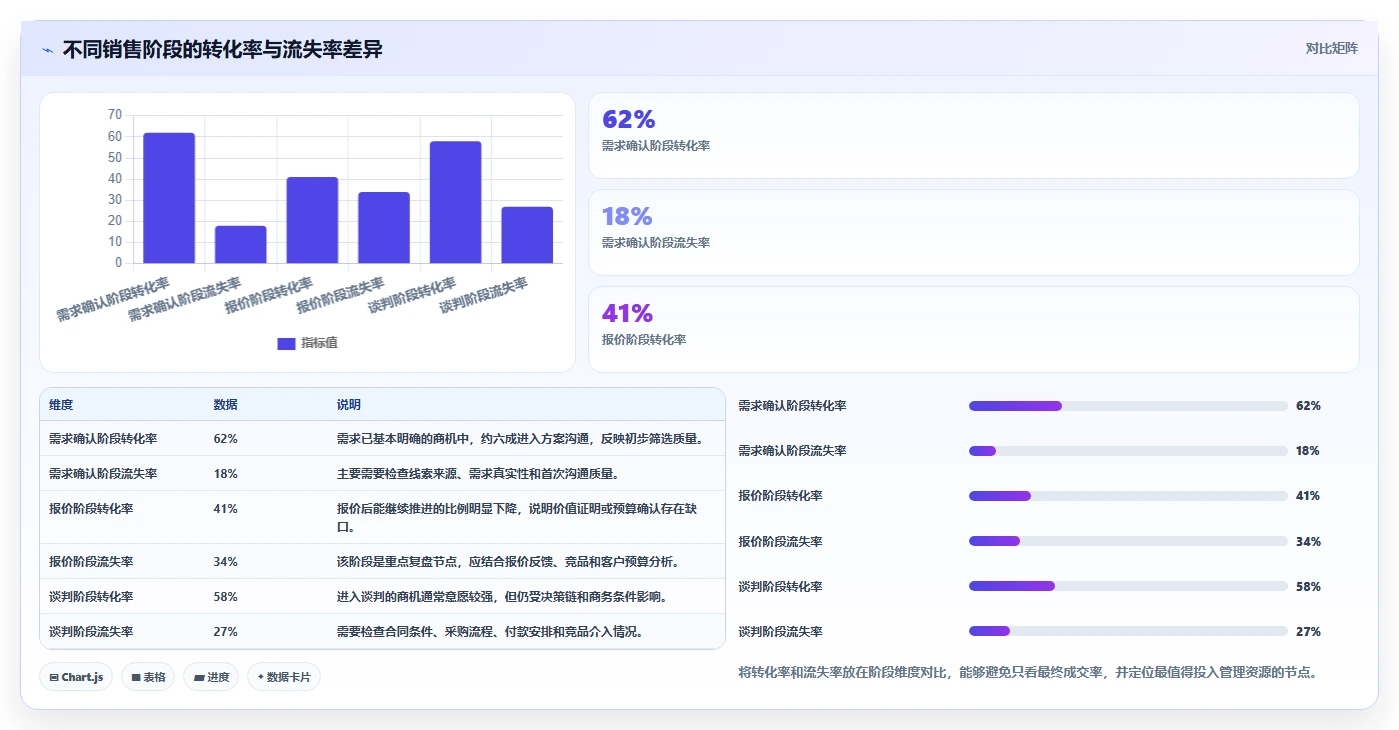The height and width of the screenshot is (730, 1399).
Task: Click the 41% value in the data card
Action: pyautogui.click(x=627, y=313)
